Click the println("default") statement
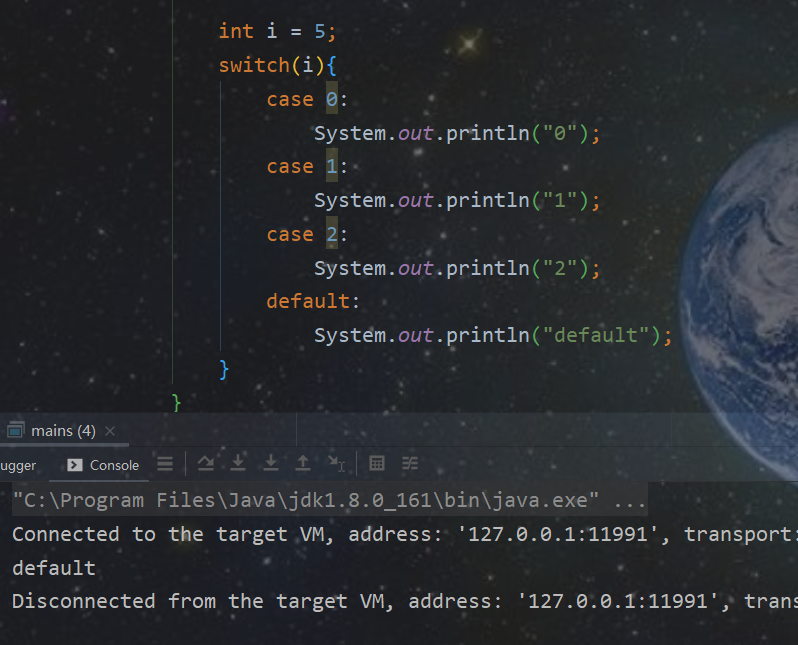This screenshot has height=645, width=798. pos(493,335)
